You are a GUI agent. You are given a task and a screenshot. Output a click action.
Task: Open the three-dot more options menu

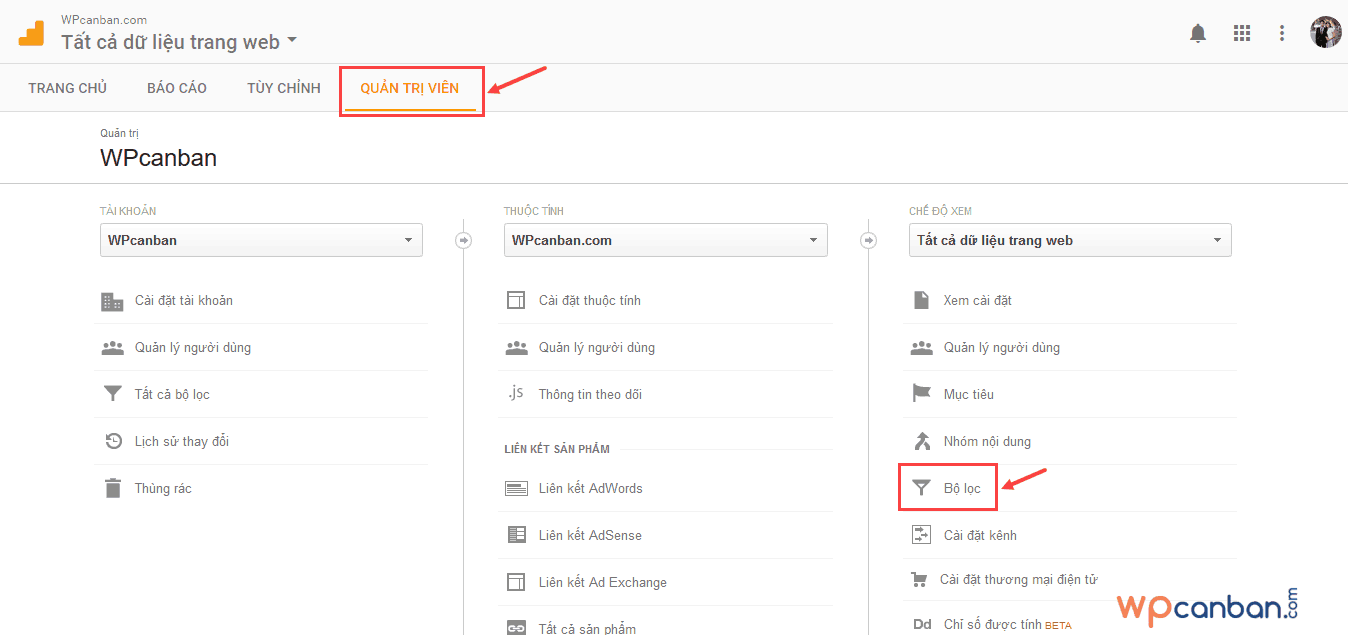pyautogui.click(x=1282, y=33)
